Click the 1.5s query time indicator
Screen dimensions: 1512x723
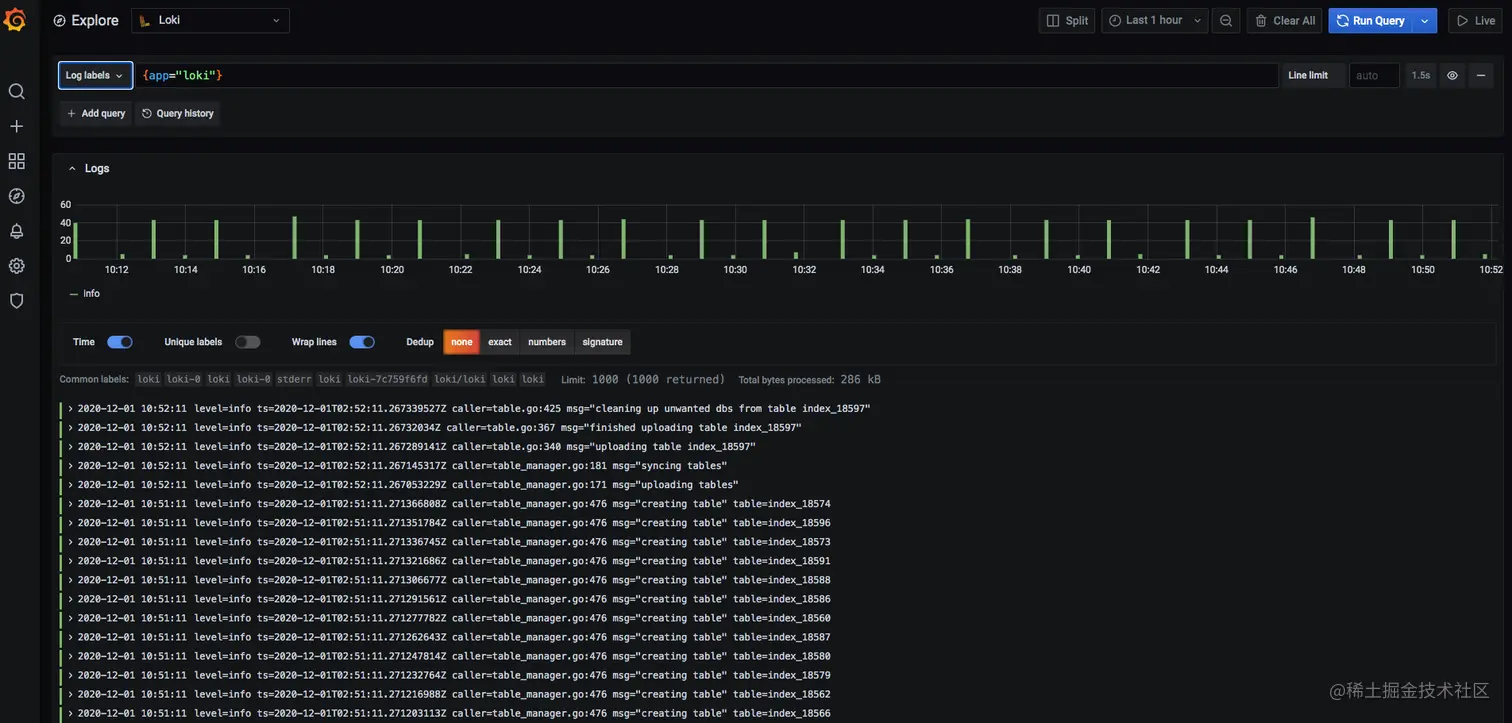tap(1420, 75)
